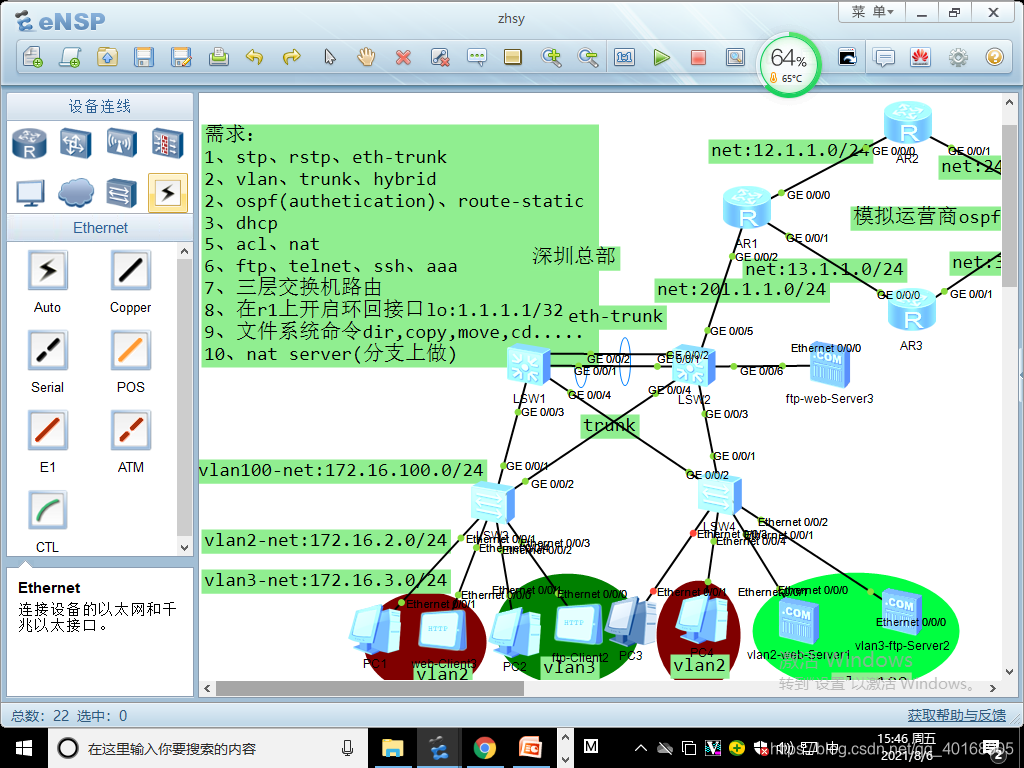This screenshot has height=768, width=1024.
Task: Select the Cloud device category
Action: [x=76, y=193]
